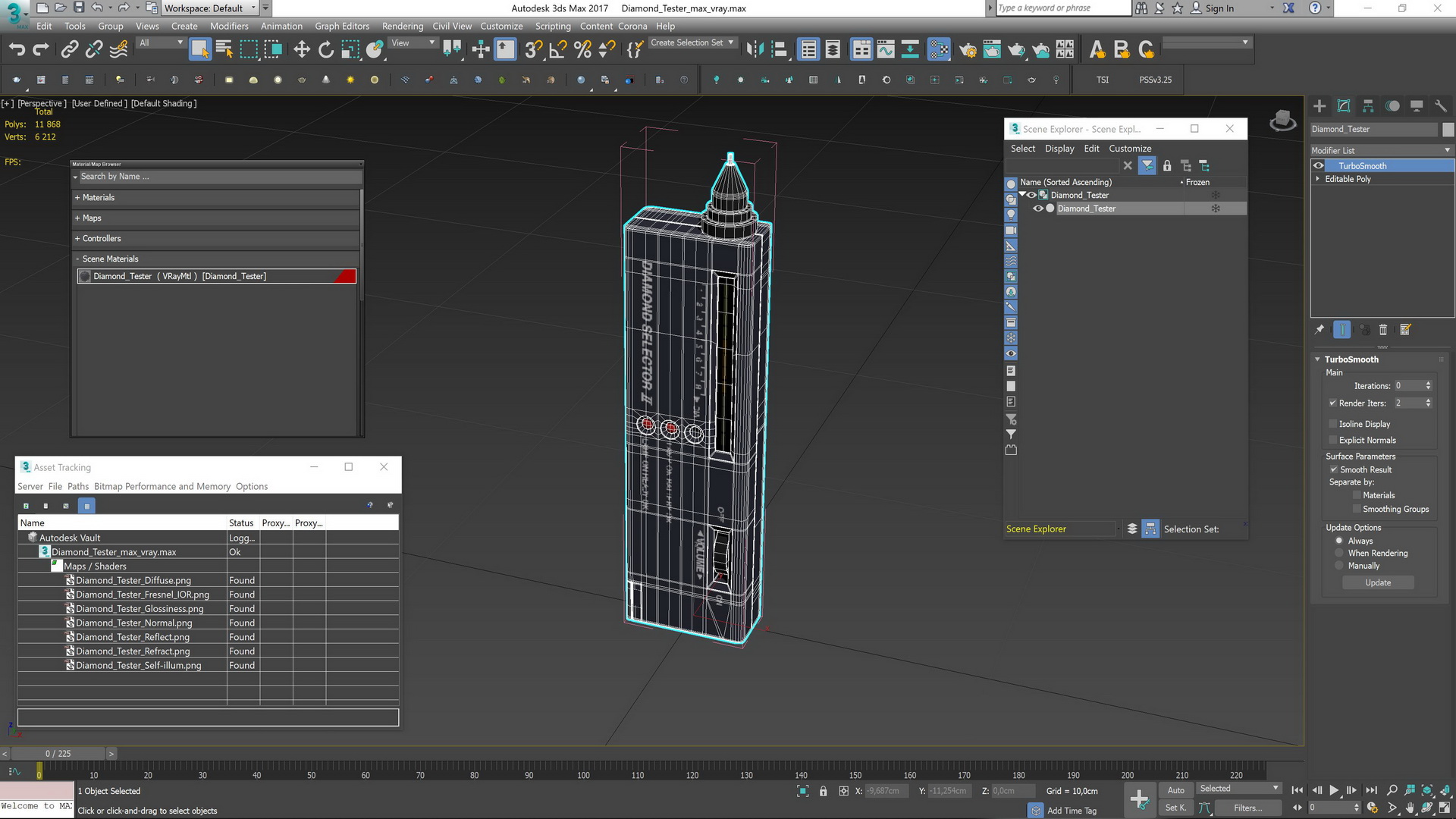Click Scene Explorer lock selection icon
This screenshot has height=819, width=1456.
point(1167,165)
